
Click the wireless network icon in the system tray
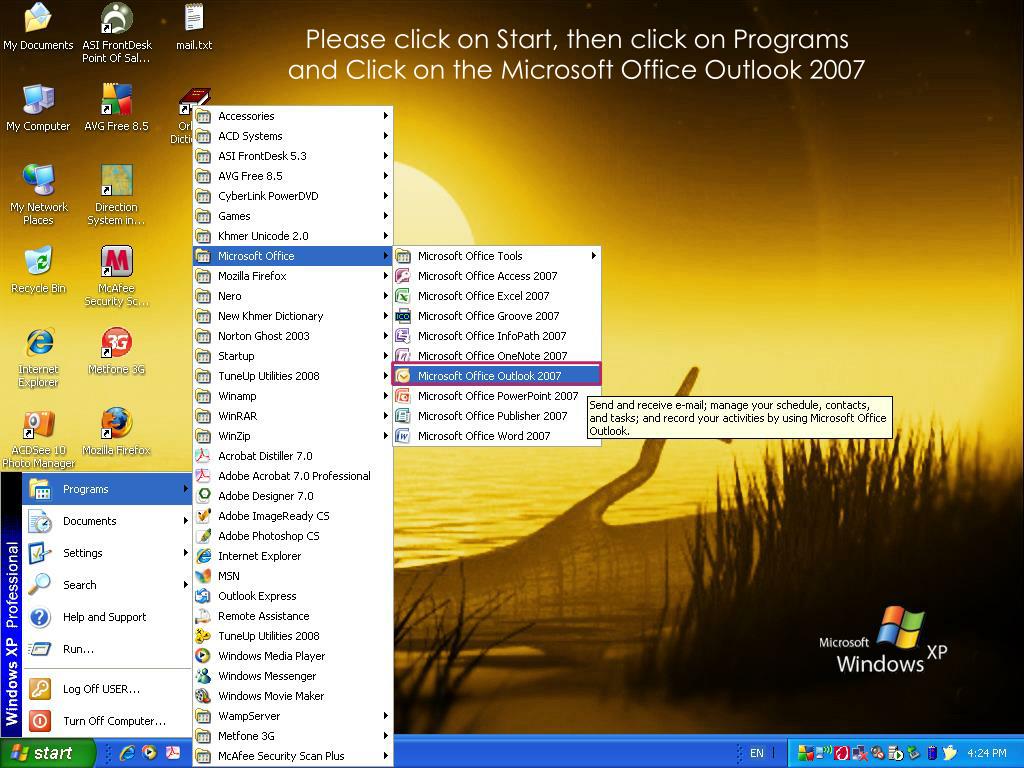(x=824, y=753)
